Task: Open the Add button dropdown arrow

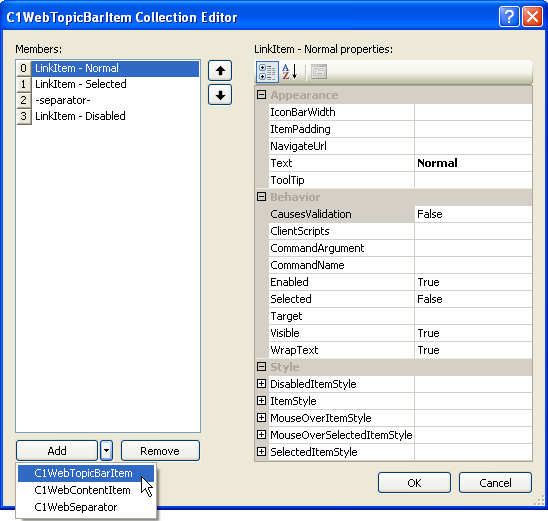Action: click(107, 451)
